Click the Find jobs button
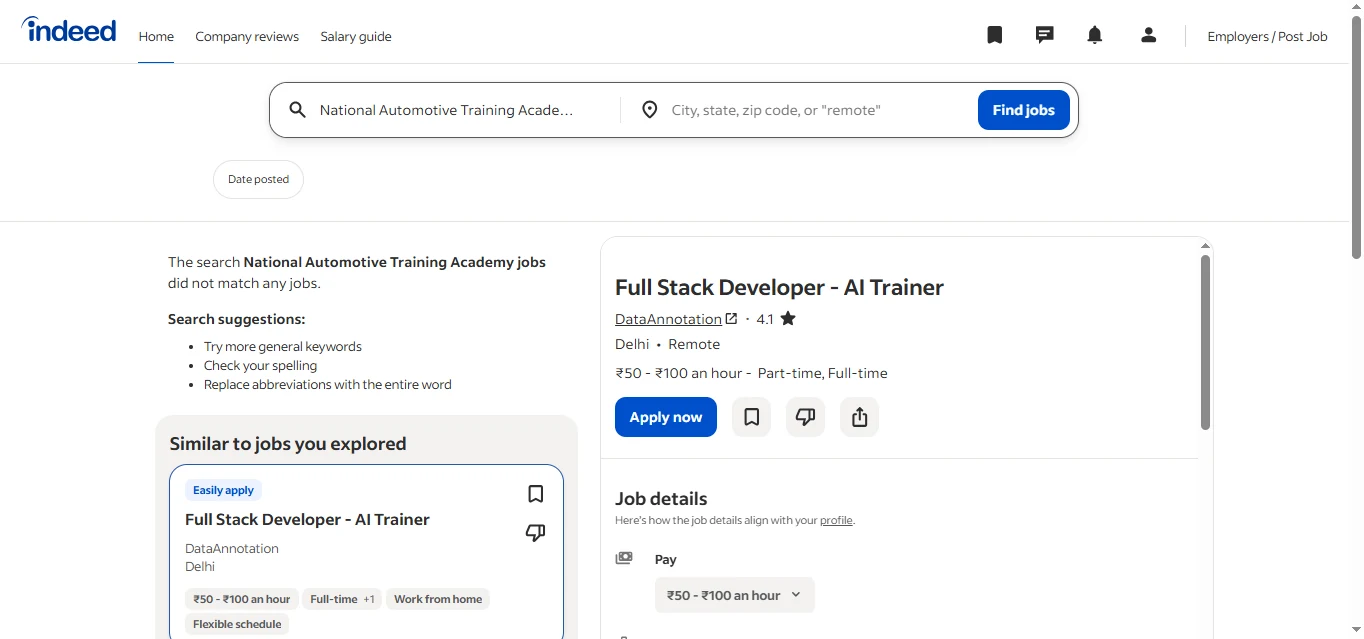This screenshot has width=1364, height=639. pos(1023,110)
